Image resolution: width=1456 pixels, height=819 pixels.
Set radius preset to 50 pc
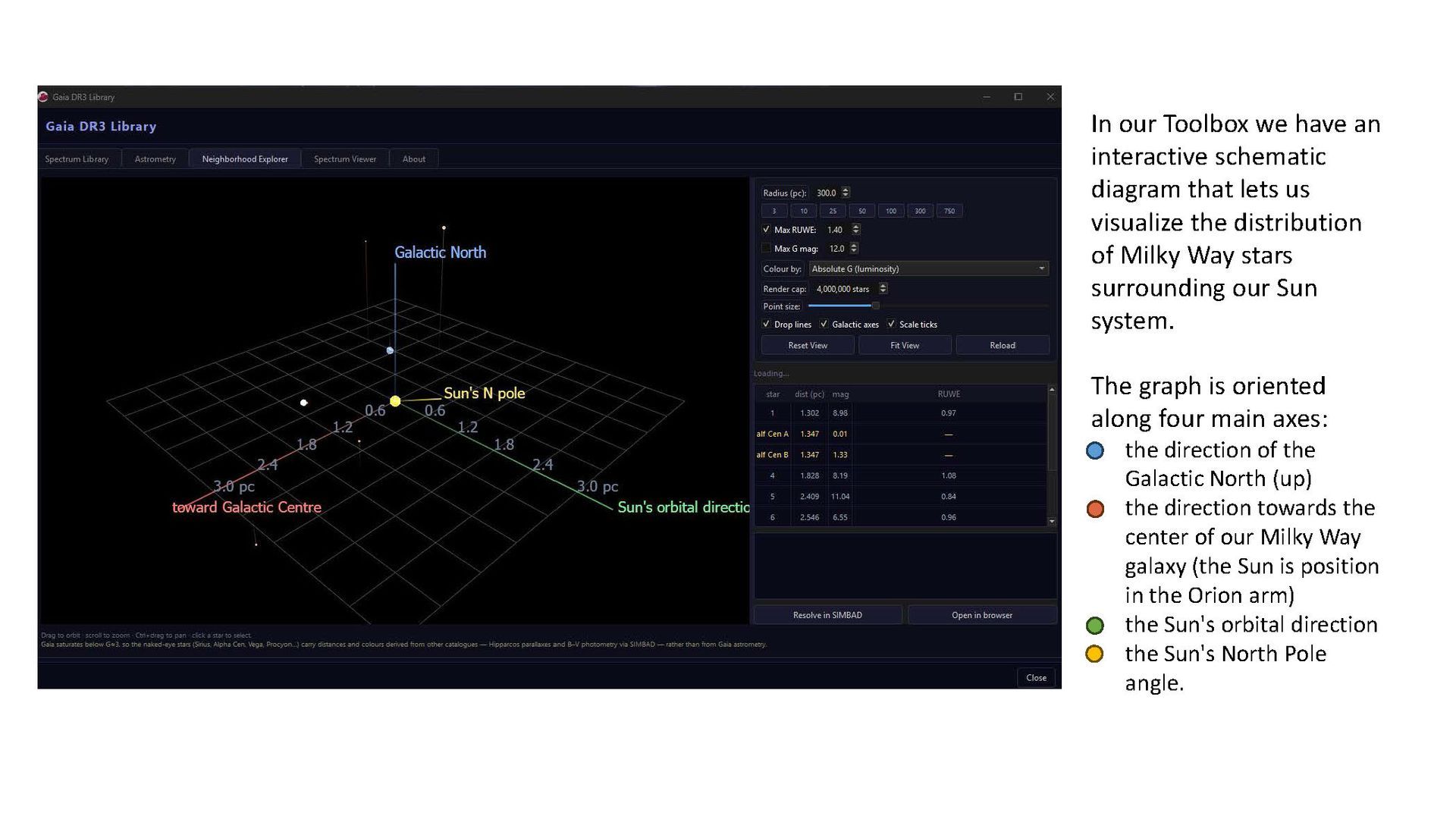pyautogui.click(x=862, y=211)
